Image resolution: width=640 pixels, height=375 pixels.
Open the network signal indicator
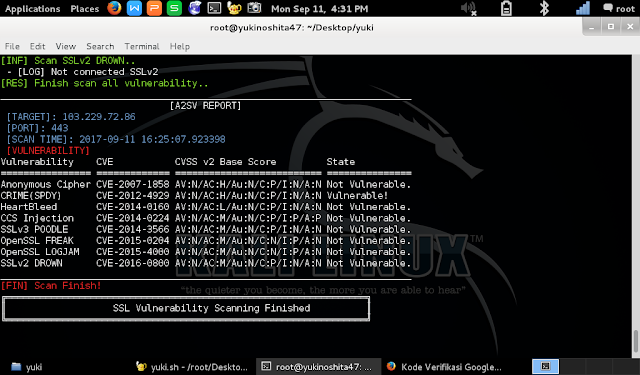pyautogui.click(x=583, y=8)
